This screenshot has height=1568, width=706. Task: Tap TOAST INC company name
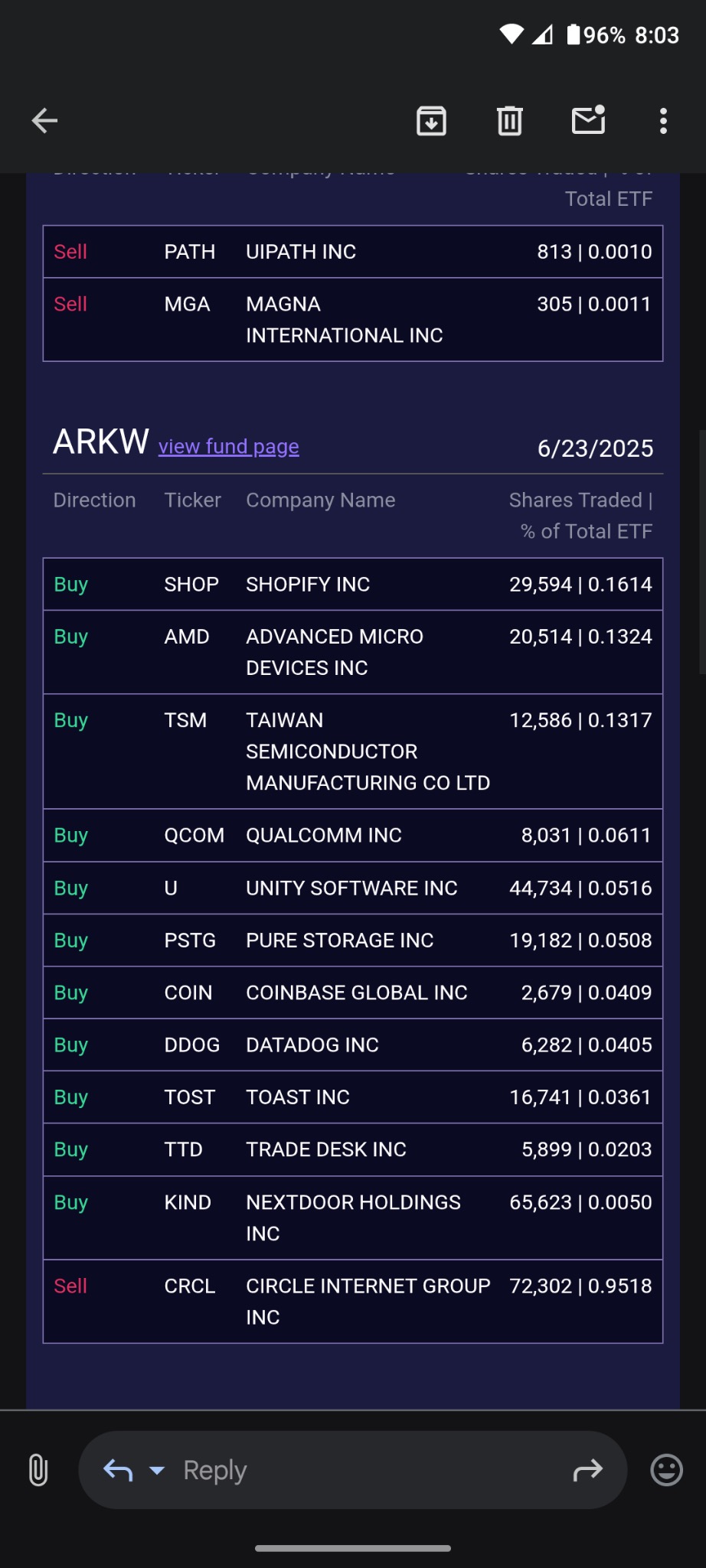tap(298, 1097)
